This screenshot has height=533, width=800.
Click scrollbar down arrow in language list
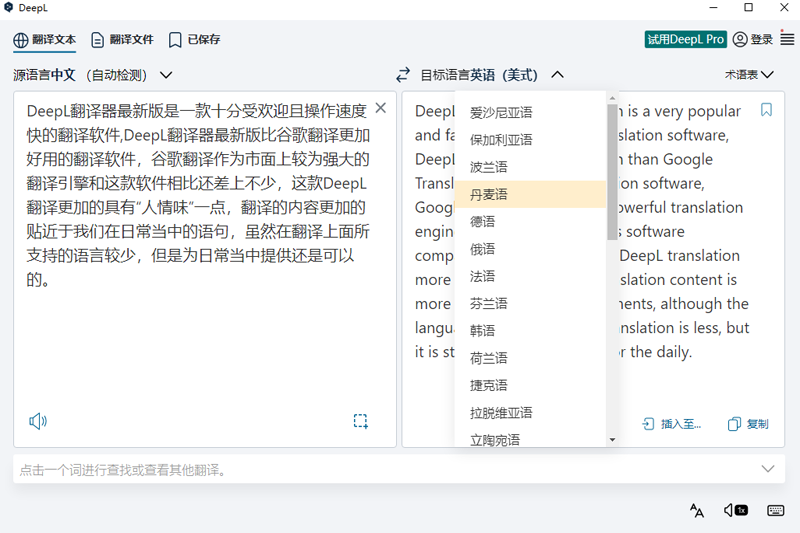tap(612, 440)
